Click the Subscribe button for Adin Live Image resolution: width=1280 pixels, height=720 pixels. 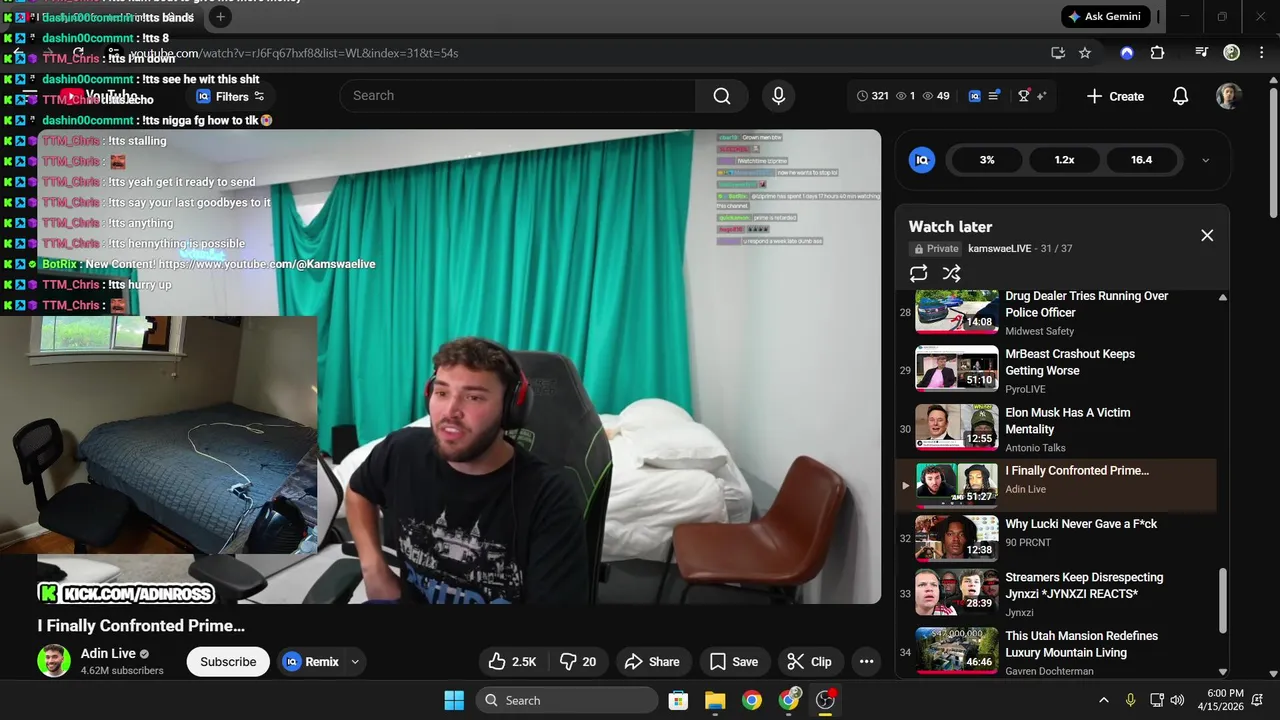tap(228, 661)
